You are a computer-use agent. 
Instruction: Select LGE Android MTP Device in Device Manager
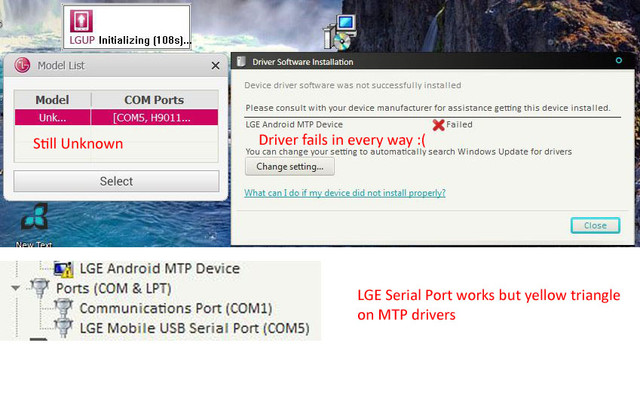click(x=160, y=269)
